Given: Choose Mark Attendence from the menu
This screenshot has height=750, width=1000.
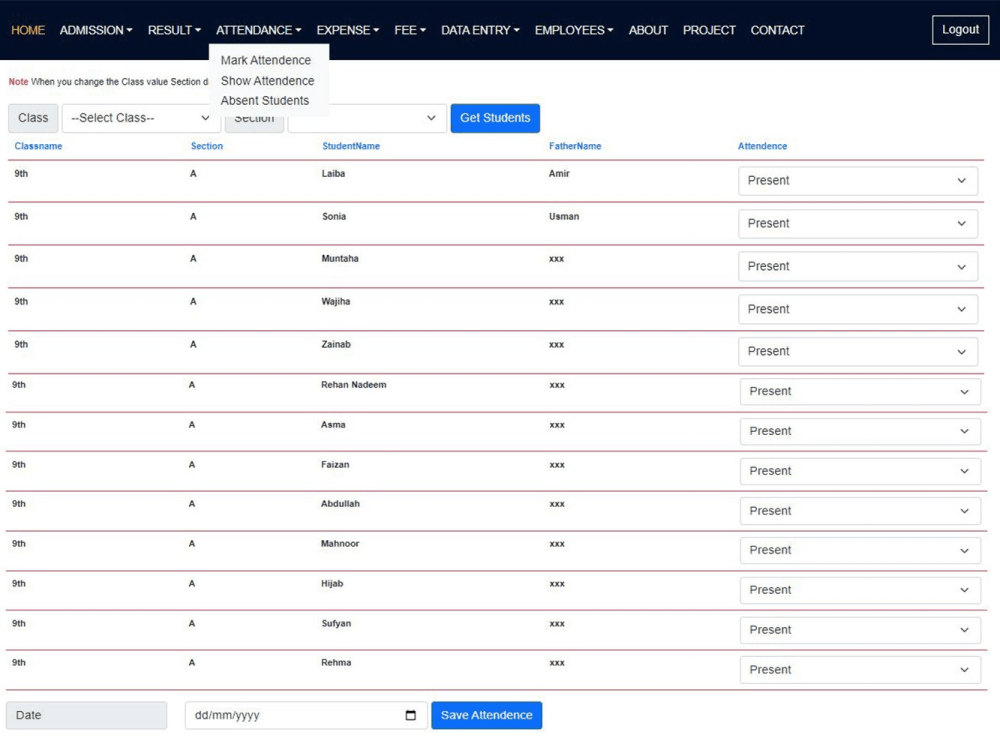Looking at the screenshot, I should [266, 60].
